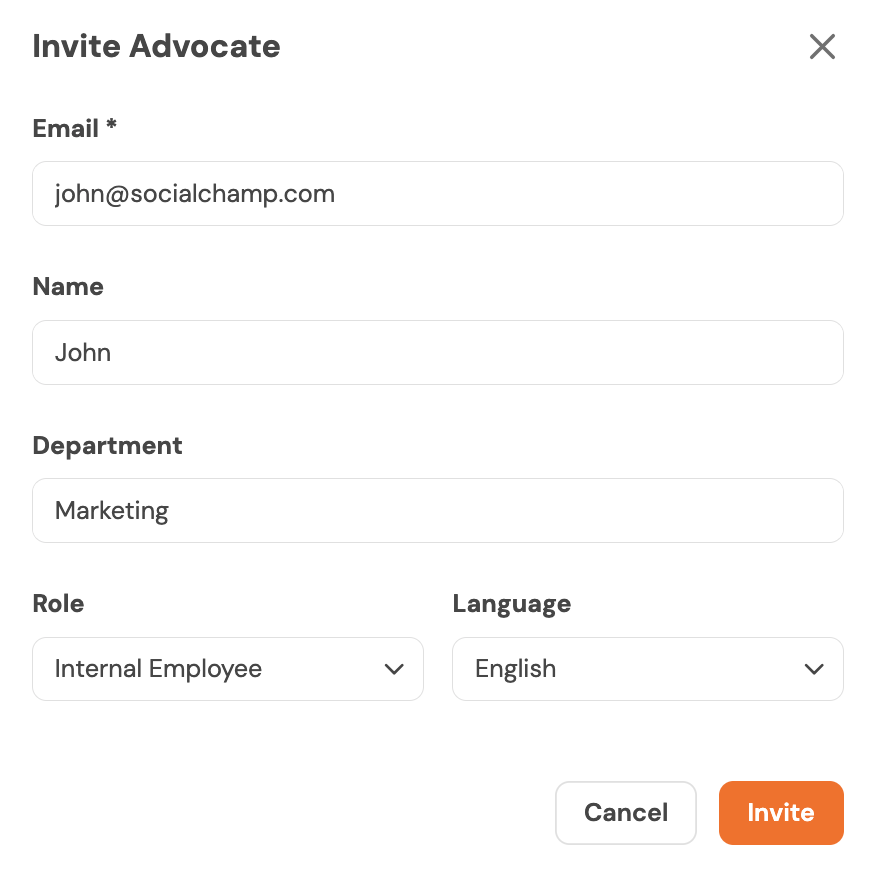Screen dimensions: 880x870
Task: Click the Role label text
Action: click(x=58, y=604)
